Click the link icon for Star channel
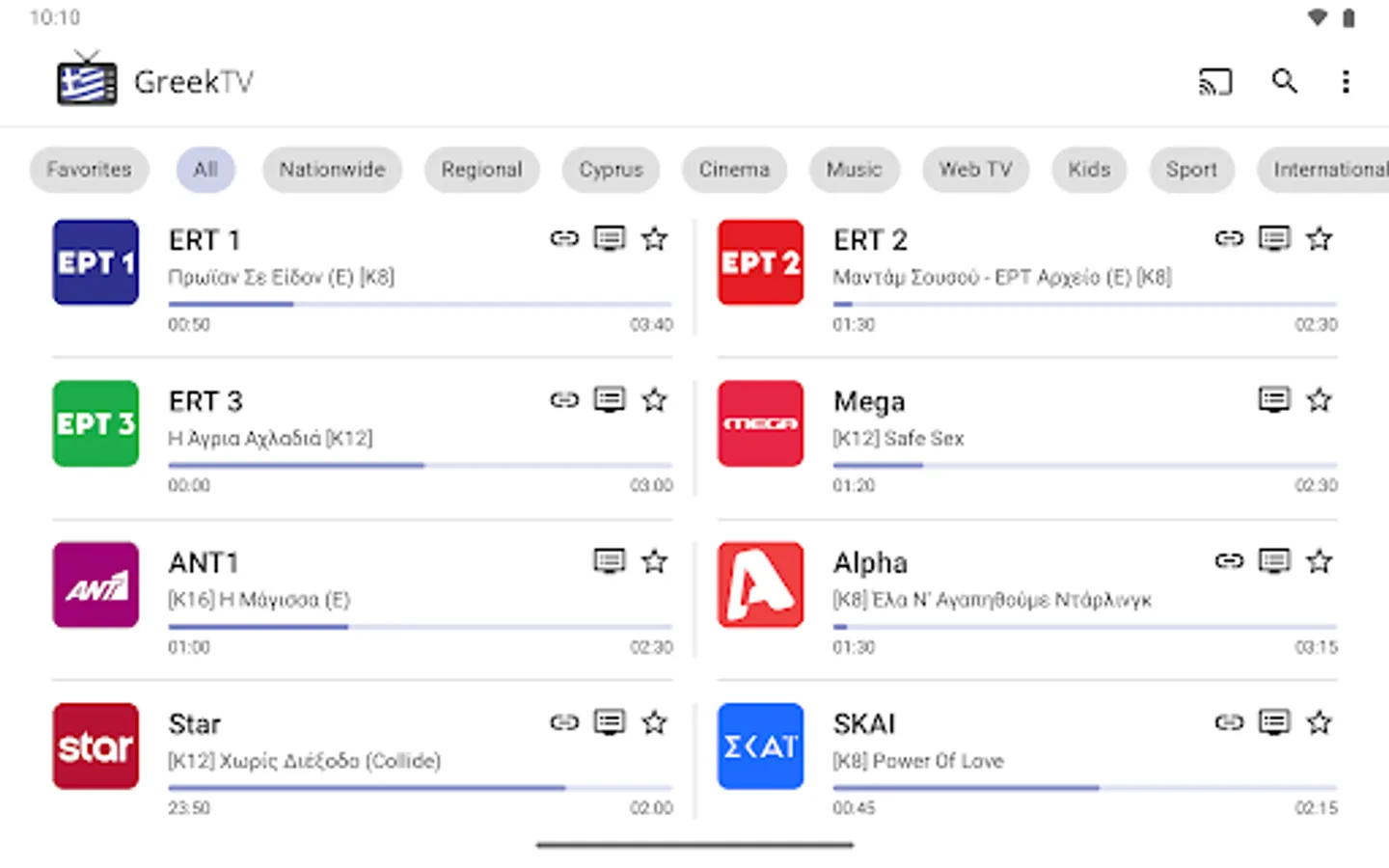 (564, 721)
